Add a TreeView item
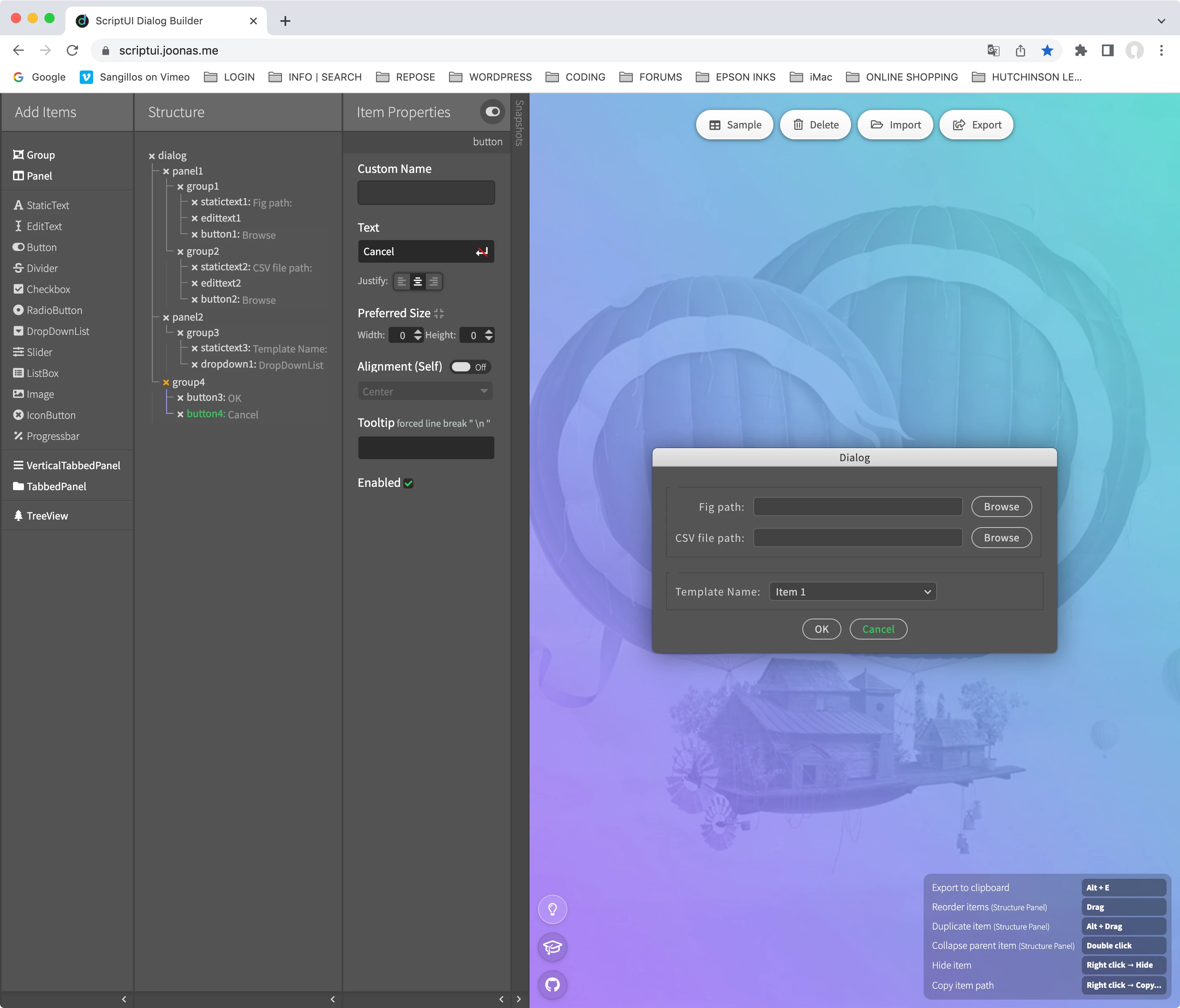 coord(47,515)
